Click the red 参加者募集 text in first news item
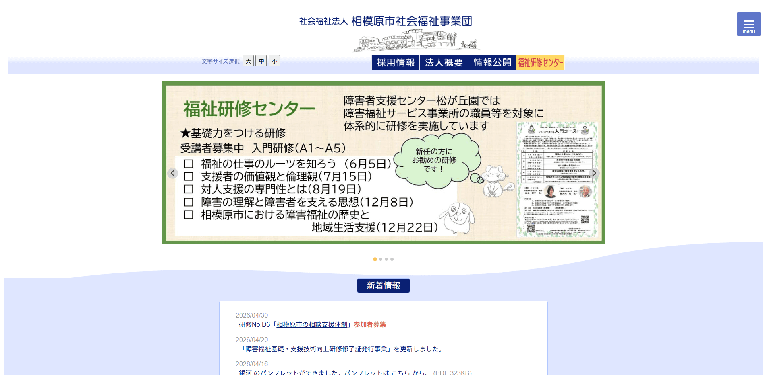 coord(370,324)
